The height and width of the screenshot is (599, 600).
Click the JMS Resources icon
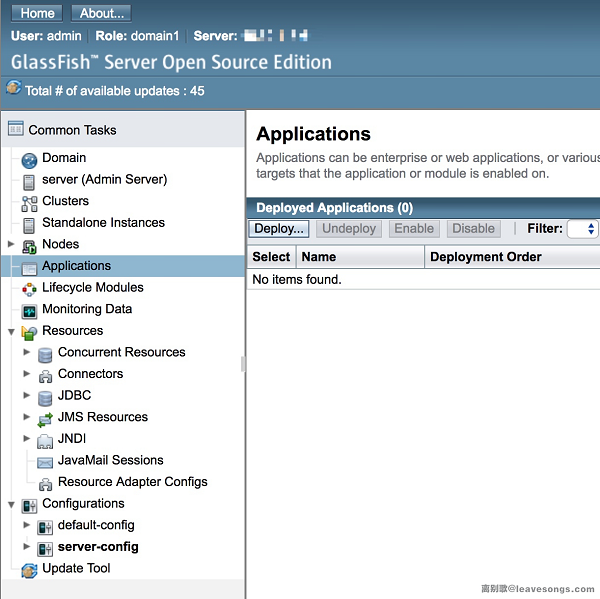(45, 418)
